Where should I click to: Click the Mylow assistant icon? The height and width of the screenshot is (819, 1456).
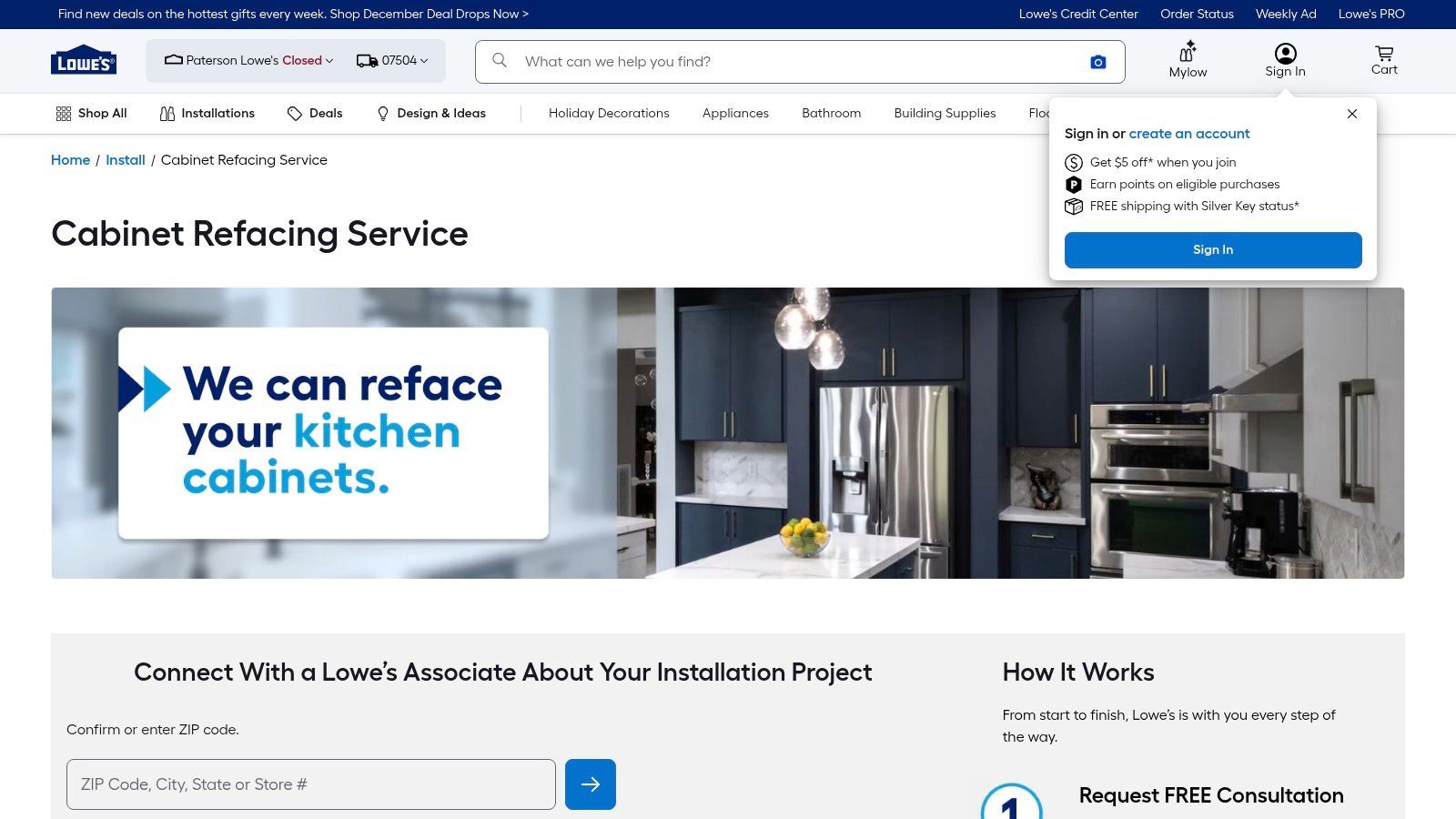pos(1188,53)
